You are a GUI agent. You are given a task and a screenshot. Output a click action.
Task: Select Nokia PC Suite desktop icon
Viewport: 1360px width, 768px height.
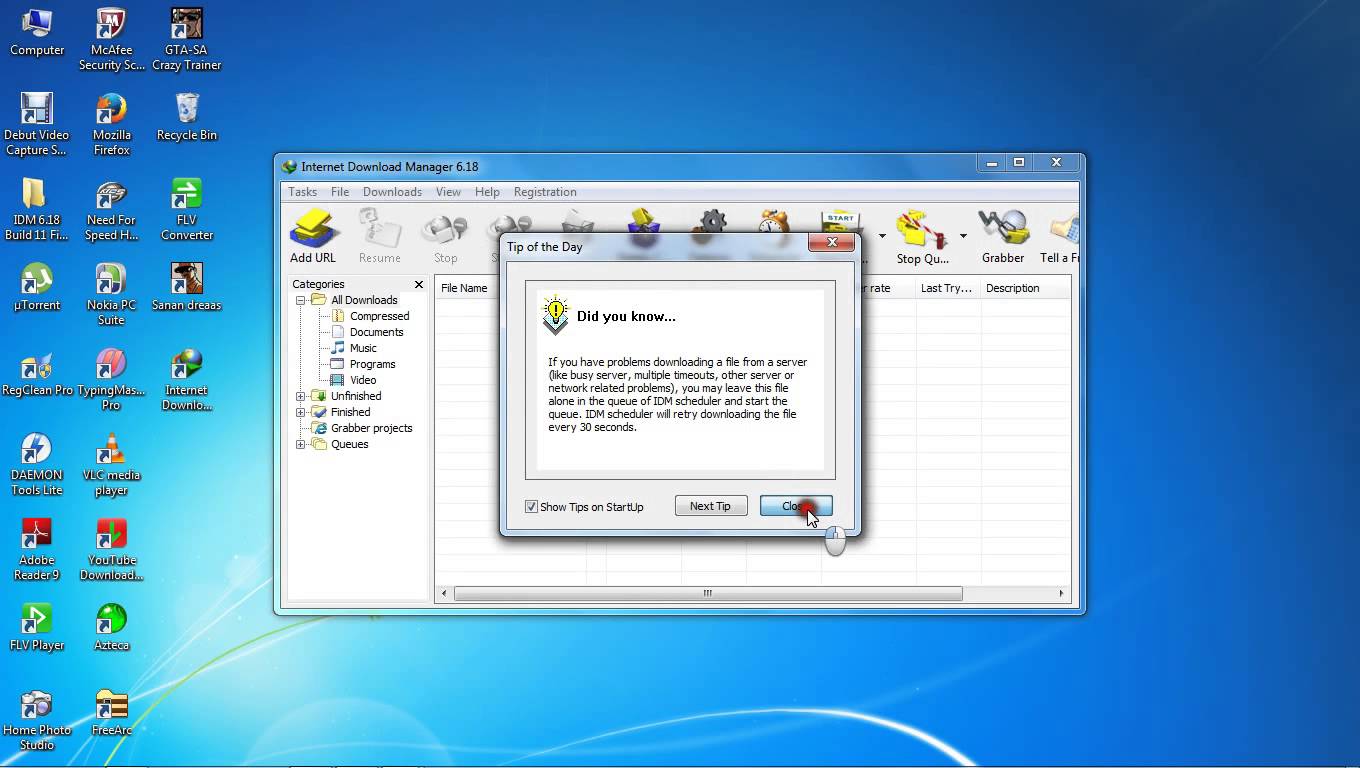click(112, 295)
